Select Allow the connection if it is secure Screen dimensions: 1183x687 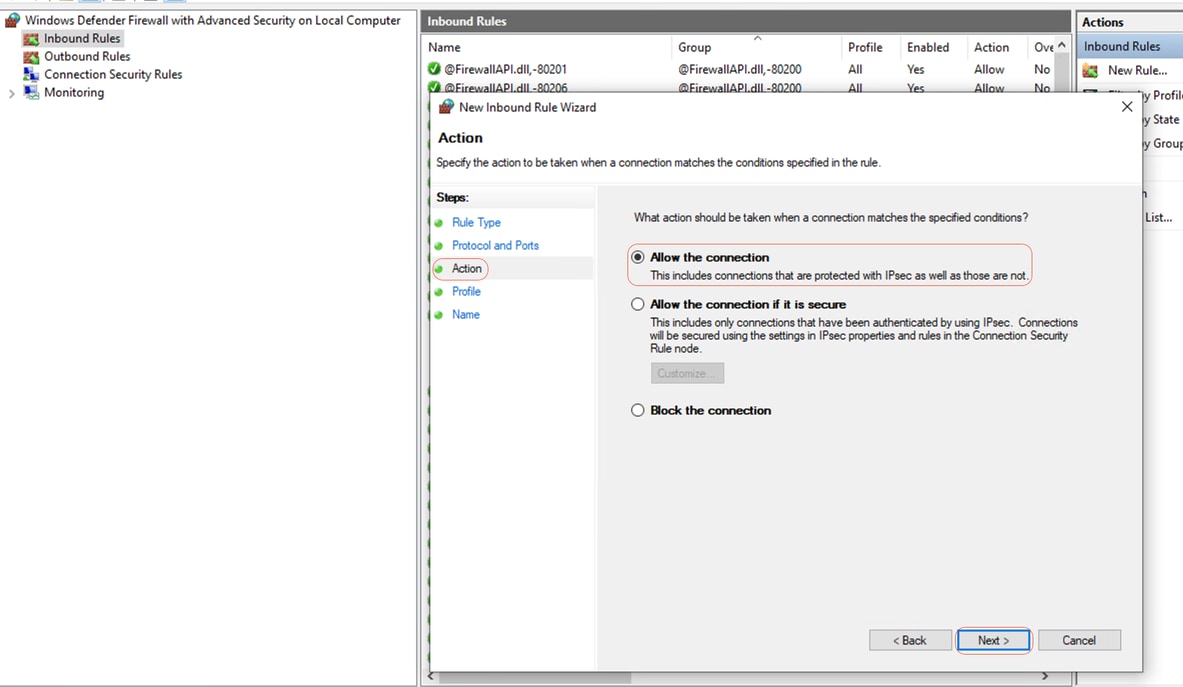(638, 304)
